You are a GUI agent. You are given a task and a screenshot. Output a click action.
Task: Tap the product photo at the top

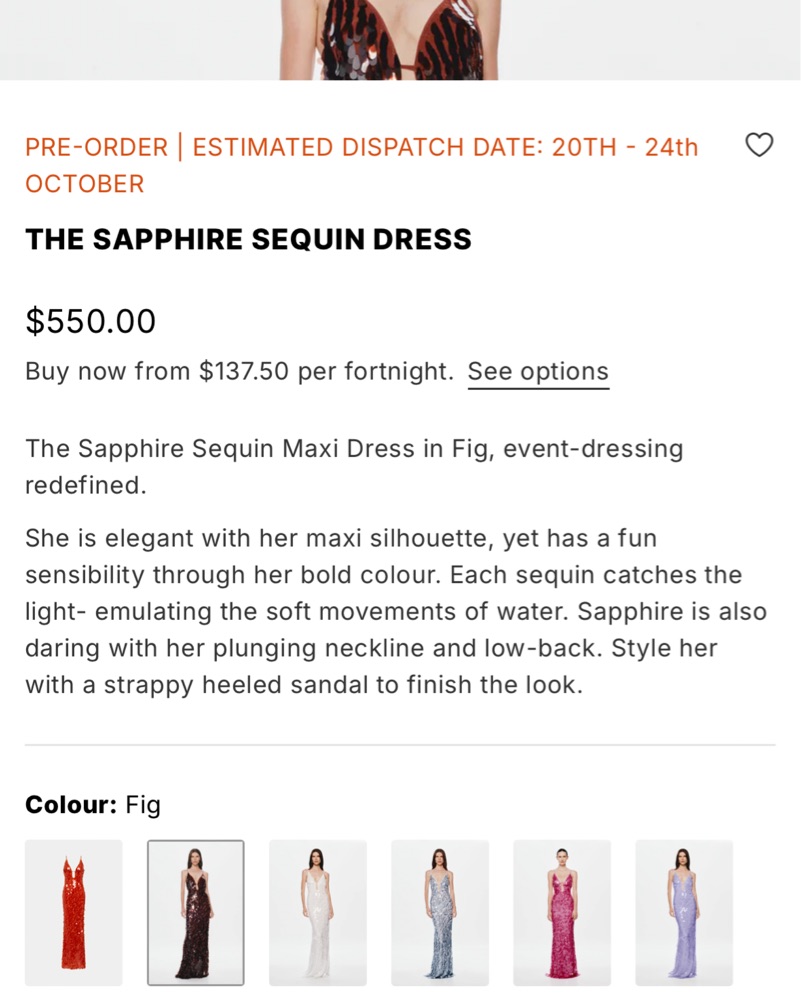pos(400,40)
